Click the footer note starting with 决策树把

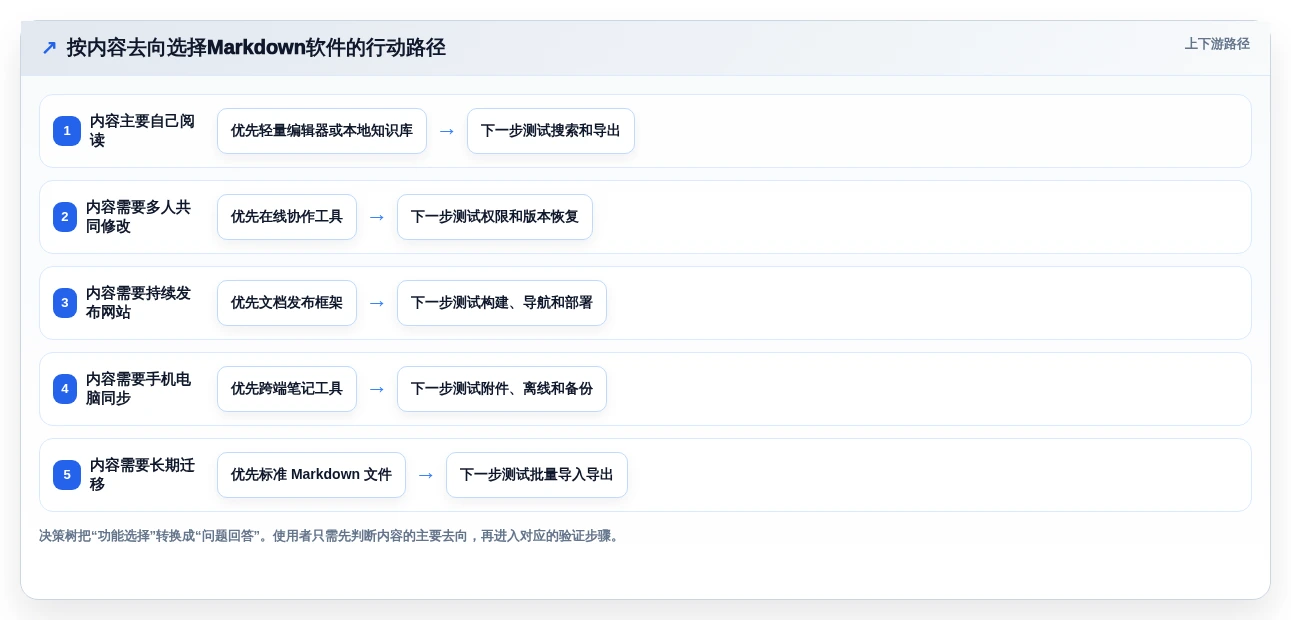click(331, 536)
